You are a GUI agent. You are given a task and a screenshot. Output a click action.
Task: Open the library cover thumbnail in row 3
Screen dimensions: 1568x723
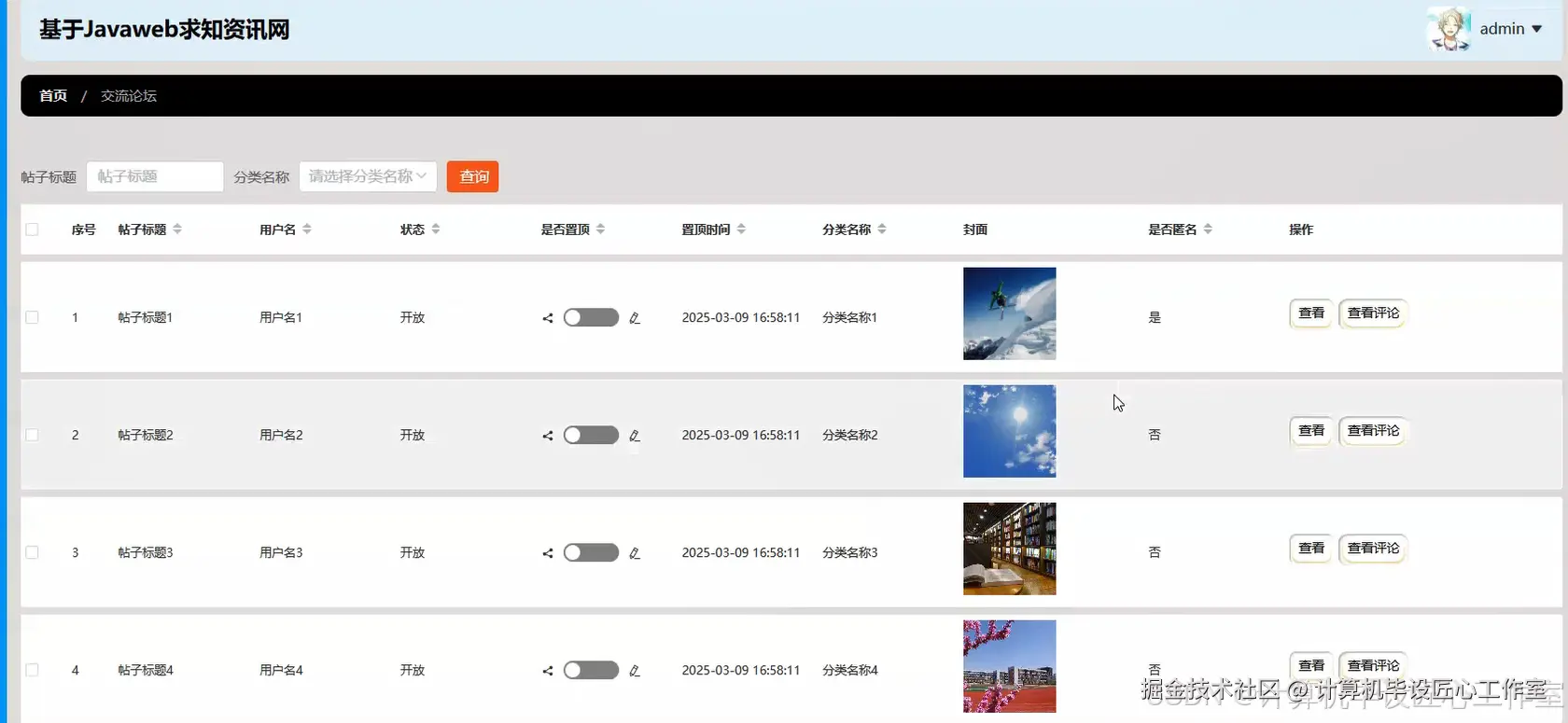coord(1010,549)
